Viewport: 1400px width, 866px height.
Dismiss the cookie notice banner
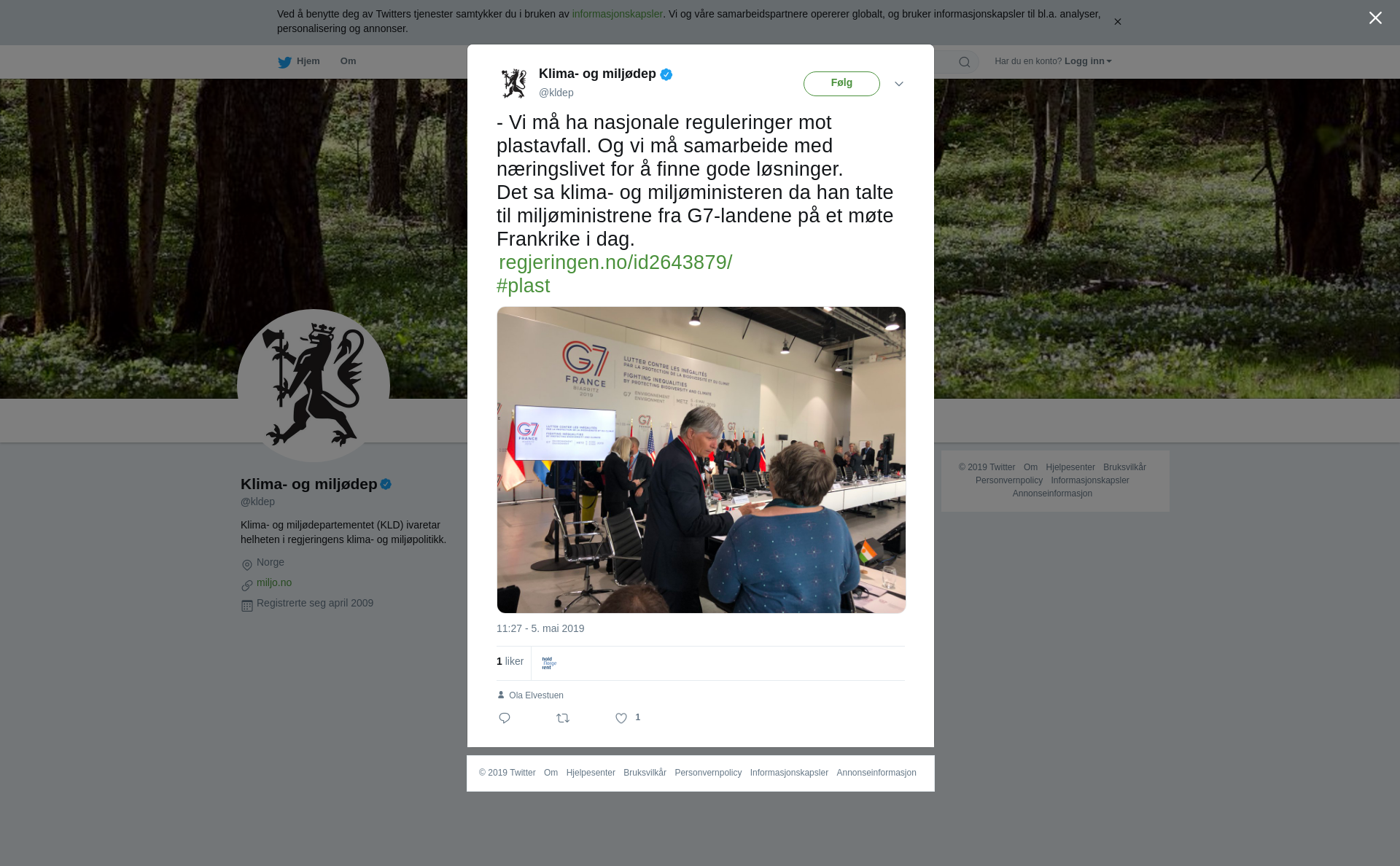[1117, 22]
